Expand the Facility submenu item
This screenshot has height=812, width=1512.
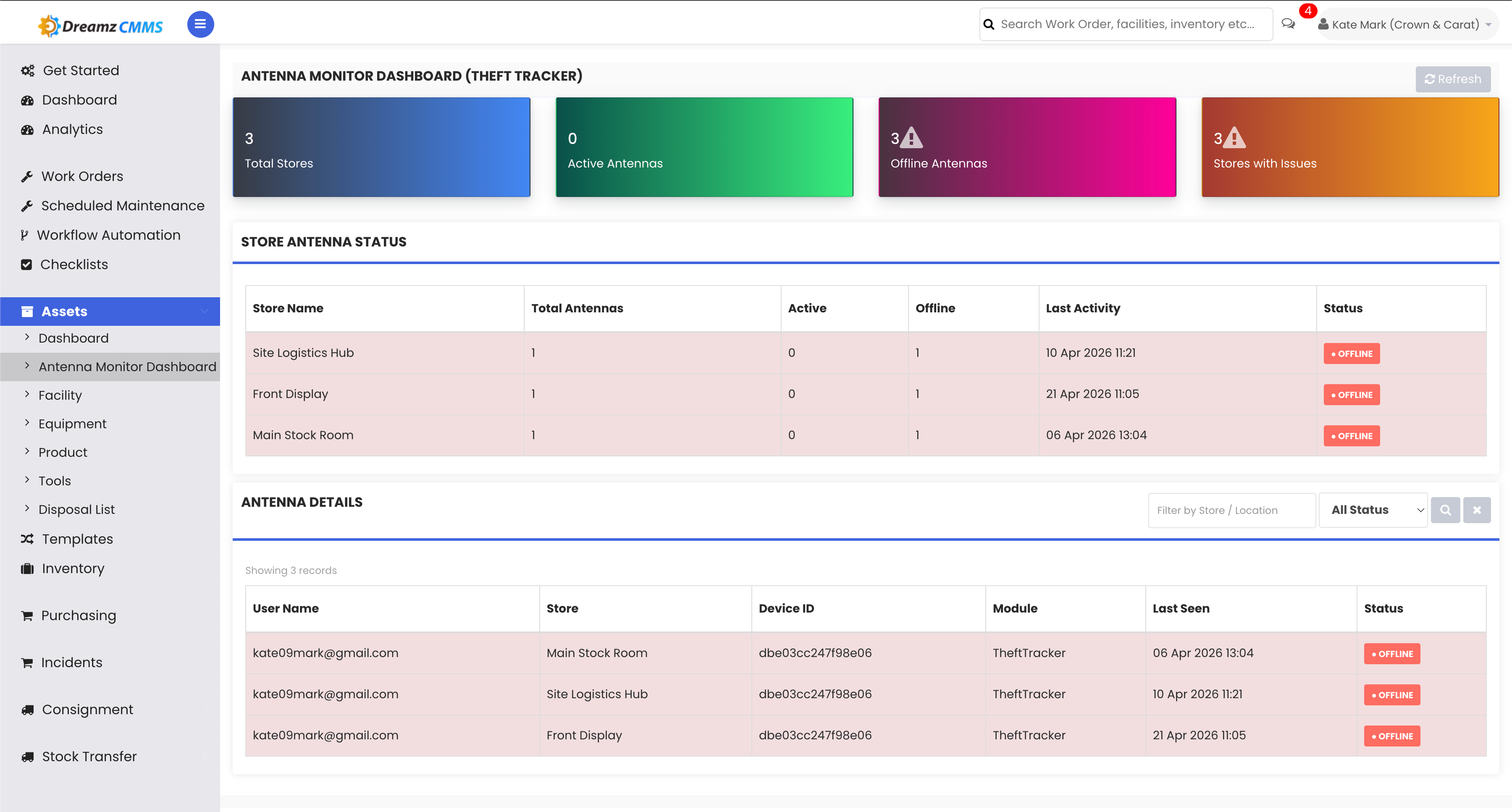[x=60, y=395]
